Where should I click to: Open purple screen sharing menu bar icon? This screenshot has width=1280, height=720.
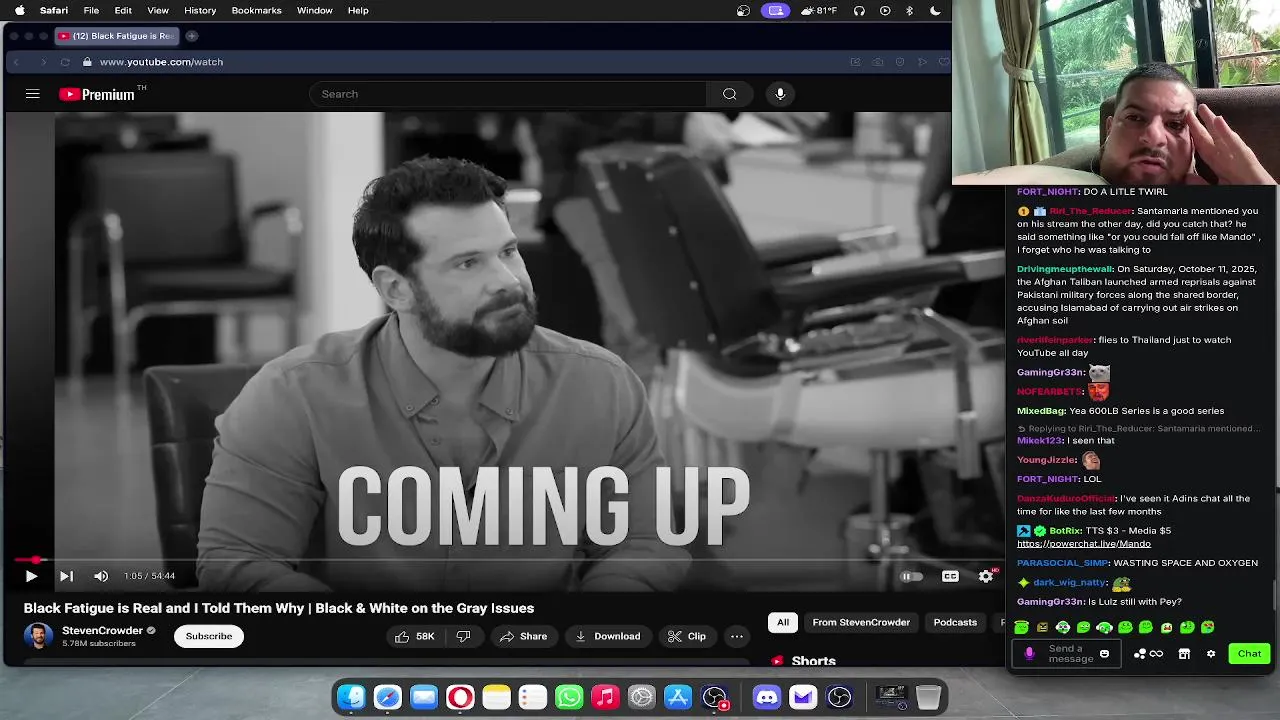click(775, 10)
